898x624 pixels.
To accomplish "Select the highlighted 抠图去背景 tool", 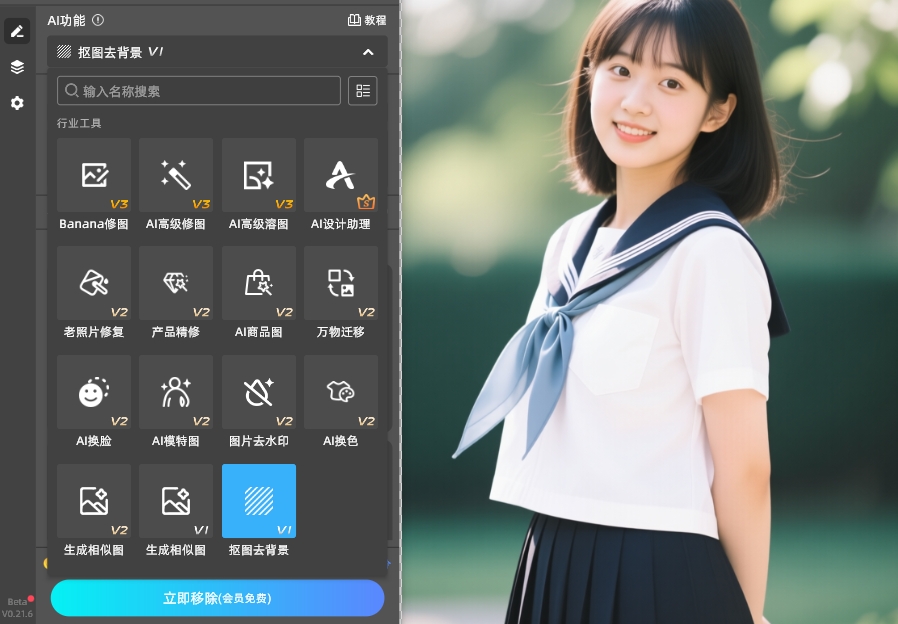I will click(258, 500).
